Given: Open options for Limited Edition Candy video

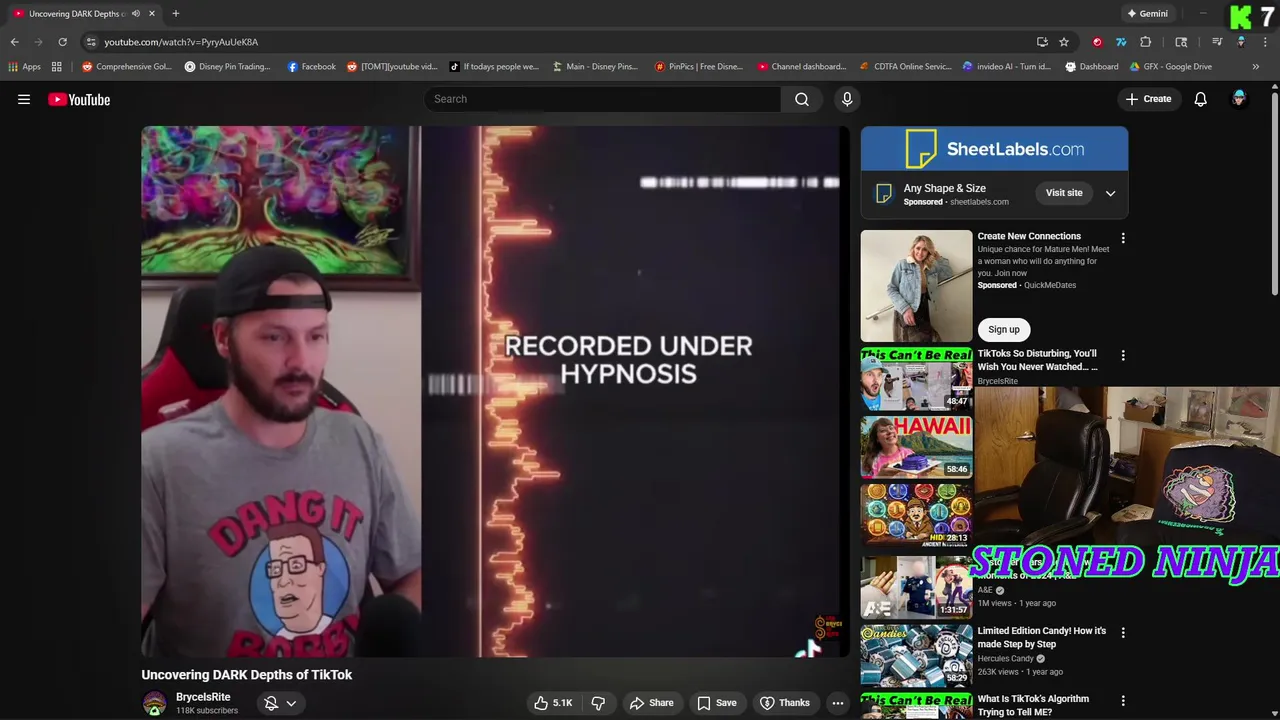Looking at the screenshot, I should [1123, 633].
